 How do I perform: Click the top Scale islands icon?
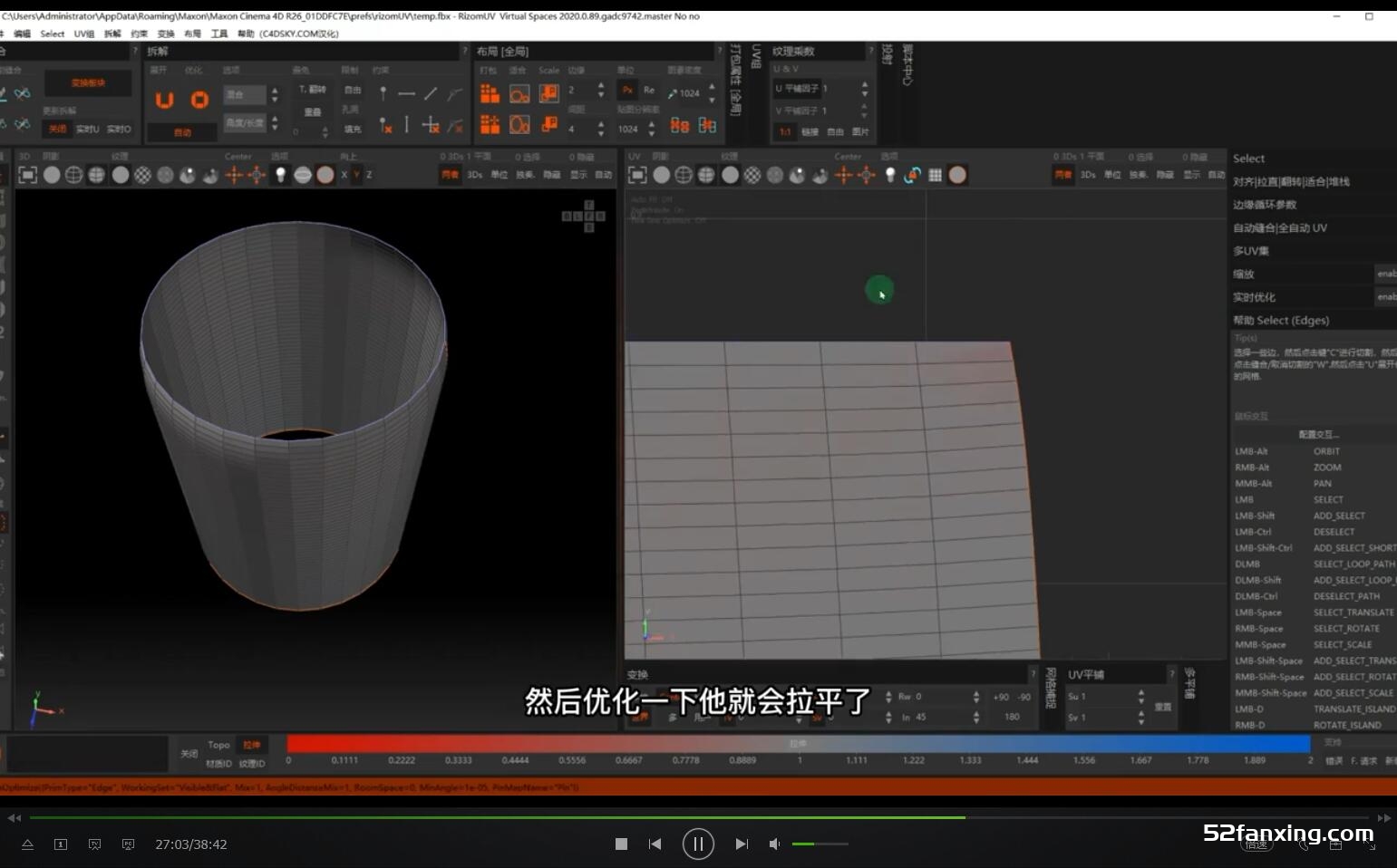(548, 93)
